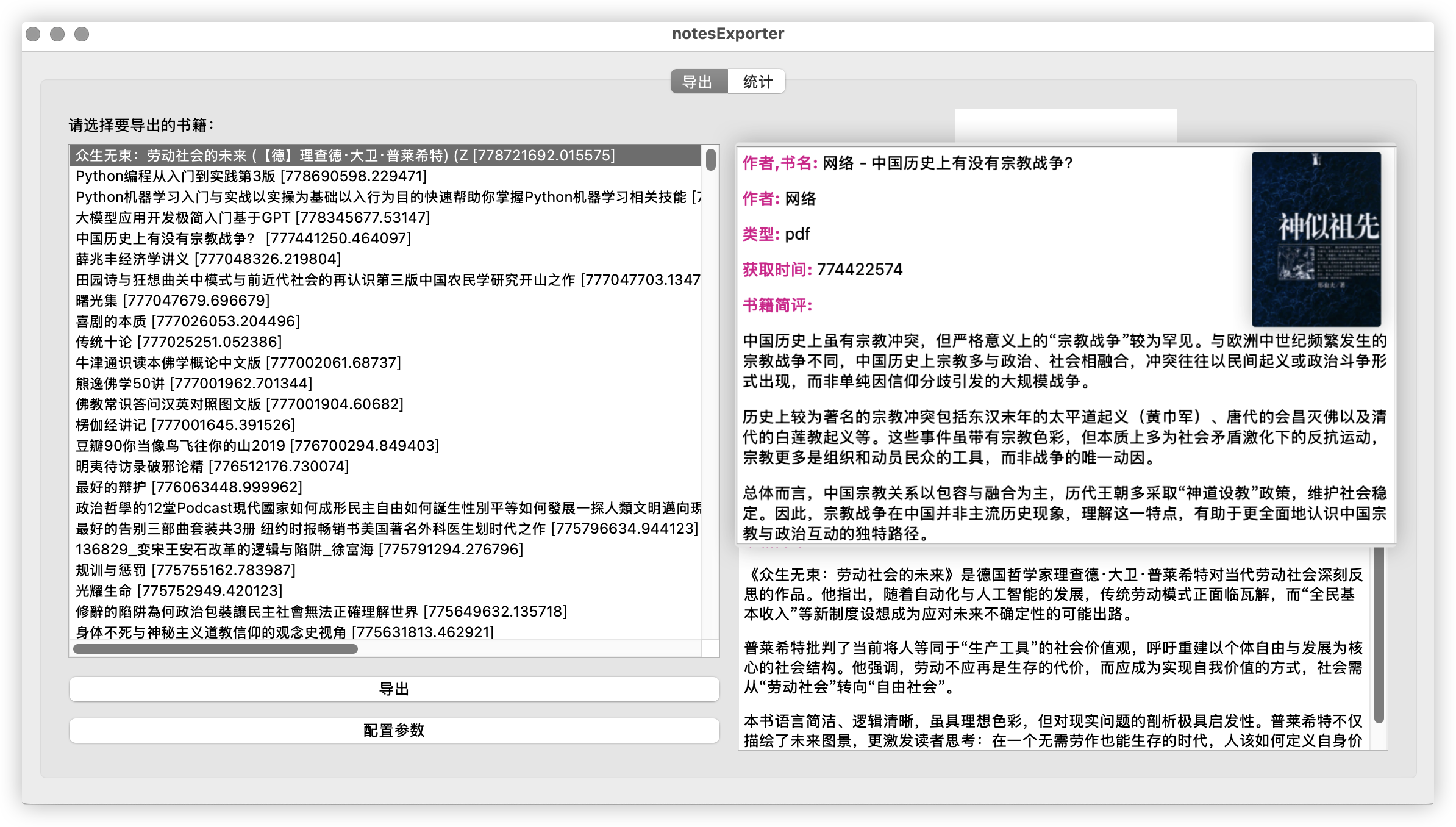This screenshot has height=827, width=1456.
Task: Choose 光耀生命 book entry
Action: click(179, 591)
